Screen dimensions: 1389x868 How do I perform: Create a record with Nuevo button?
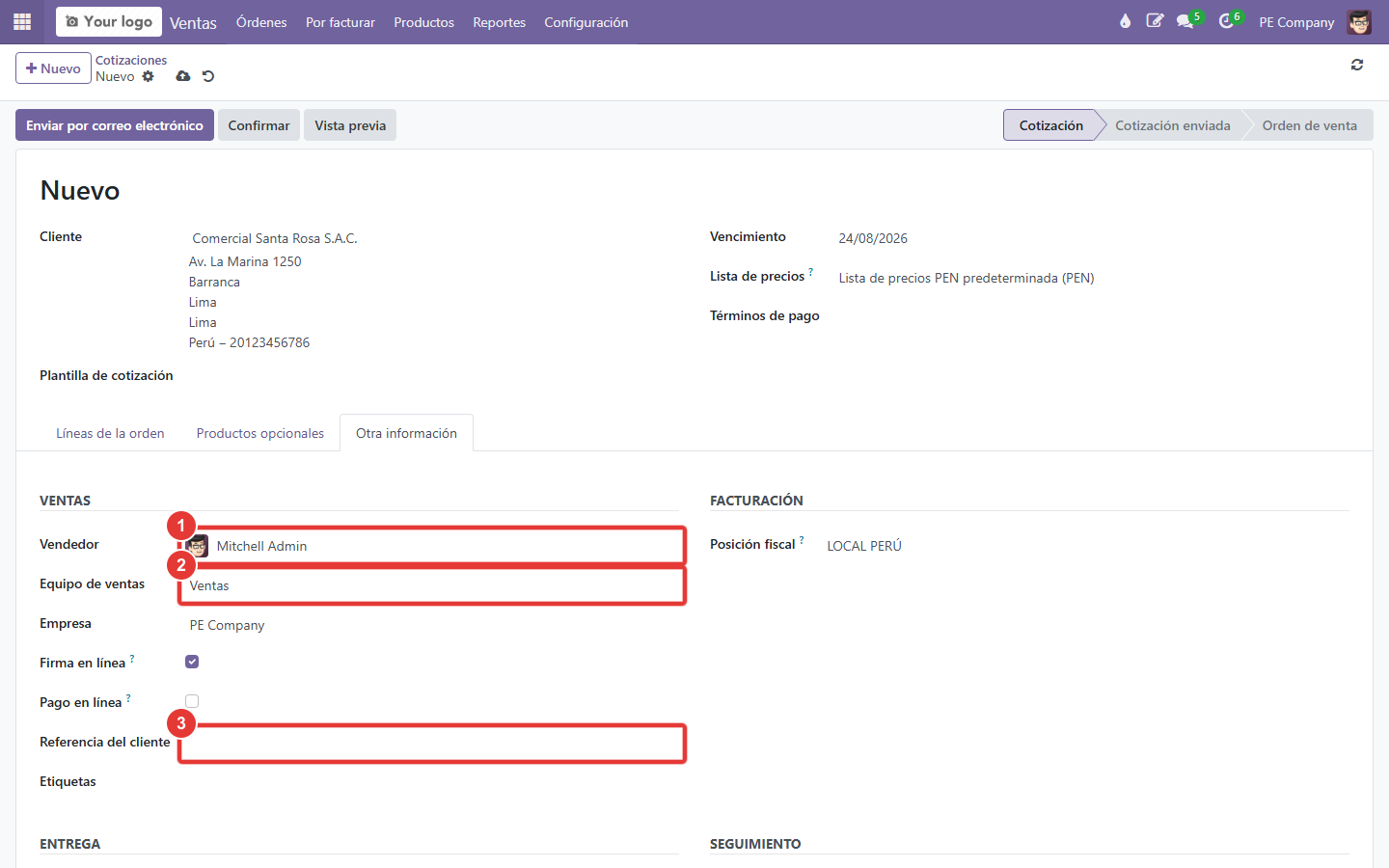[53, 68]
